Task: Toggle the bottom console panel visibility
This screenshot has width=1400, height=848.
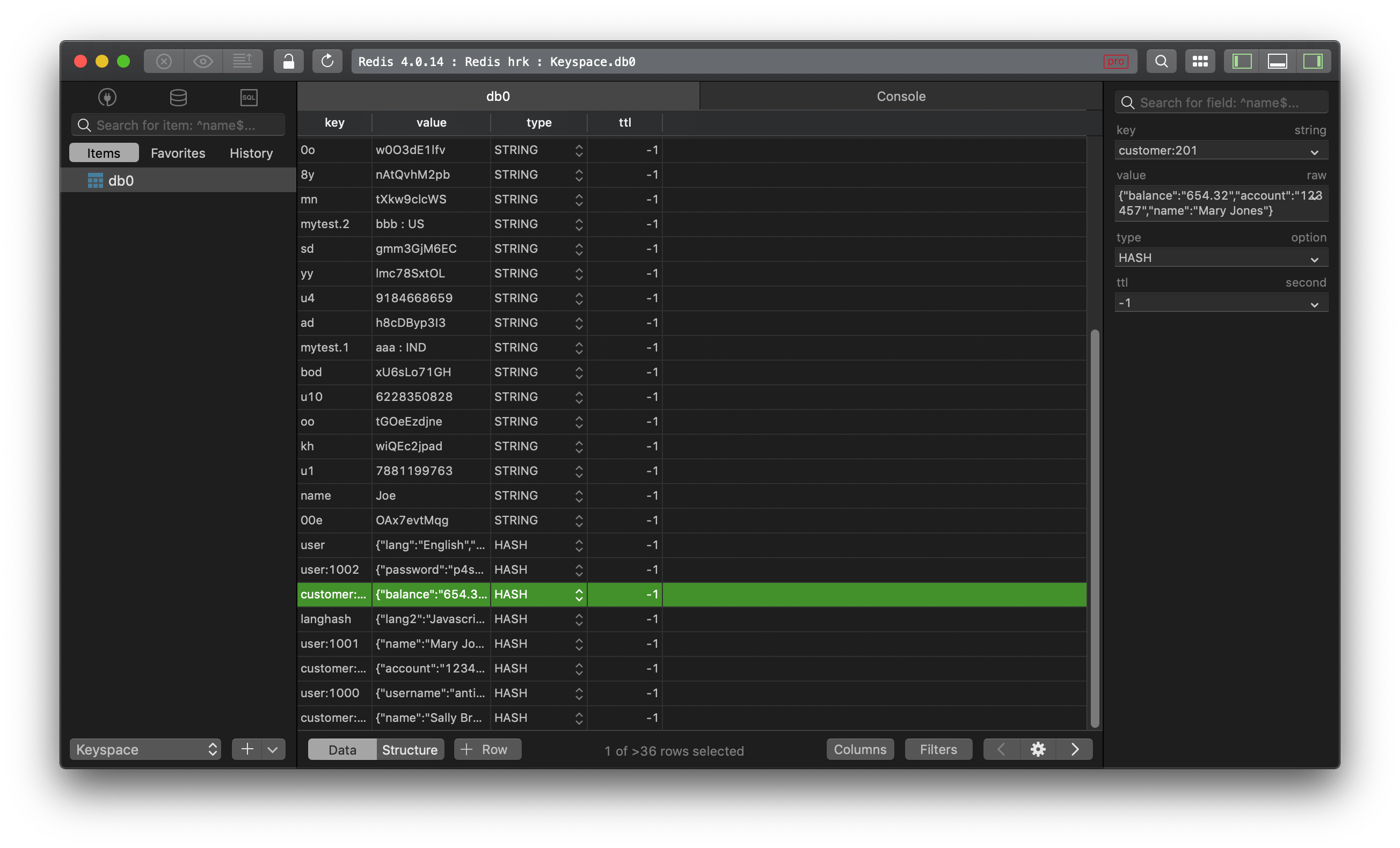Action: click(1277, 61)
